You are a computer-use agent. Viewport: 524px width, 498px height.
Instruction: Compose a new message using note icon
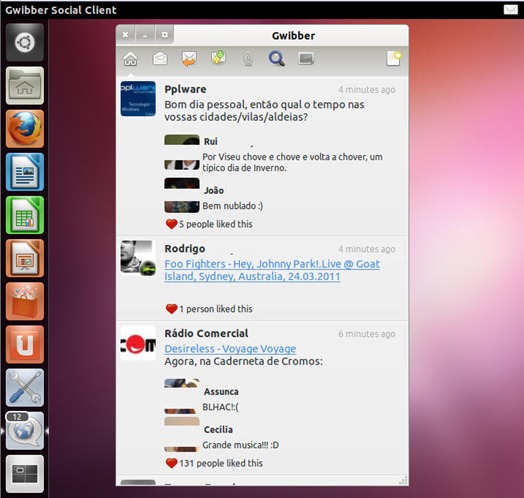(394, 58)
